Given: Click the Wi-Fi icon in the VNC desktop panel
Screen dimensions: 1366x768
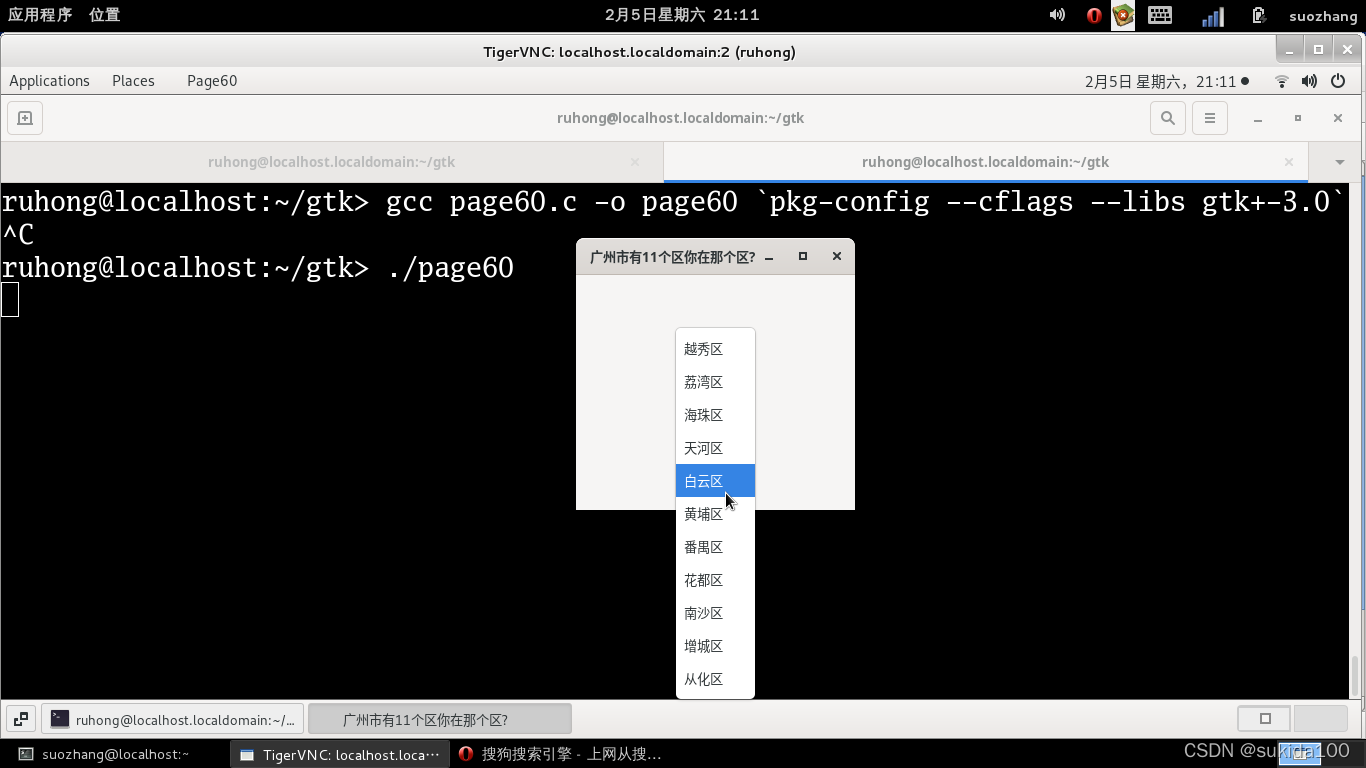Looking at the screenshot, I should tap(1282, 81).
